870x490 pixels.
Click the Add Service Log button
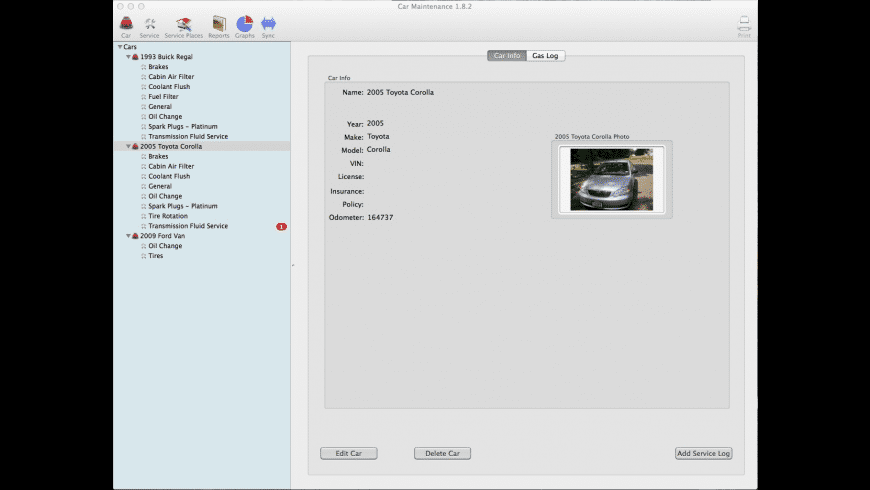703,453
